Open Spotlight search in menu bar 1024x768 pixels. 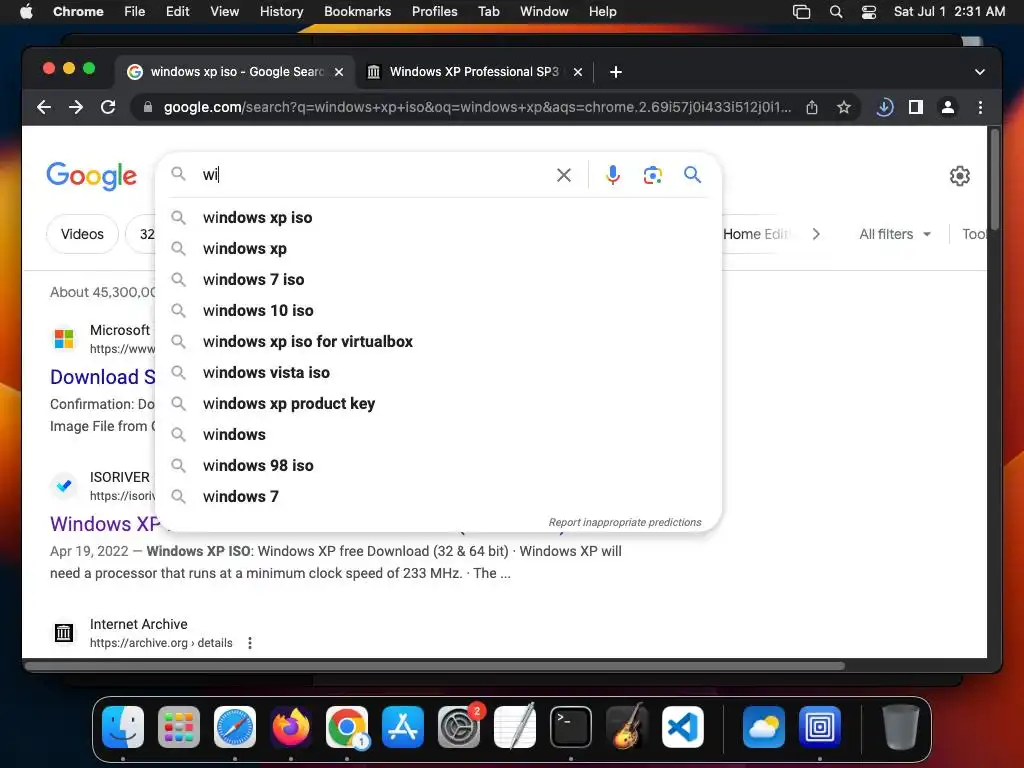836,12
